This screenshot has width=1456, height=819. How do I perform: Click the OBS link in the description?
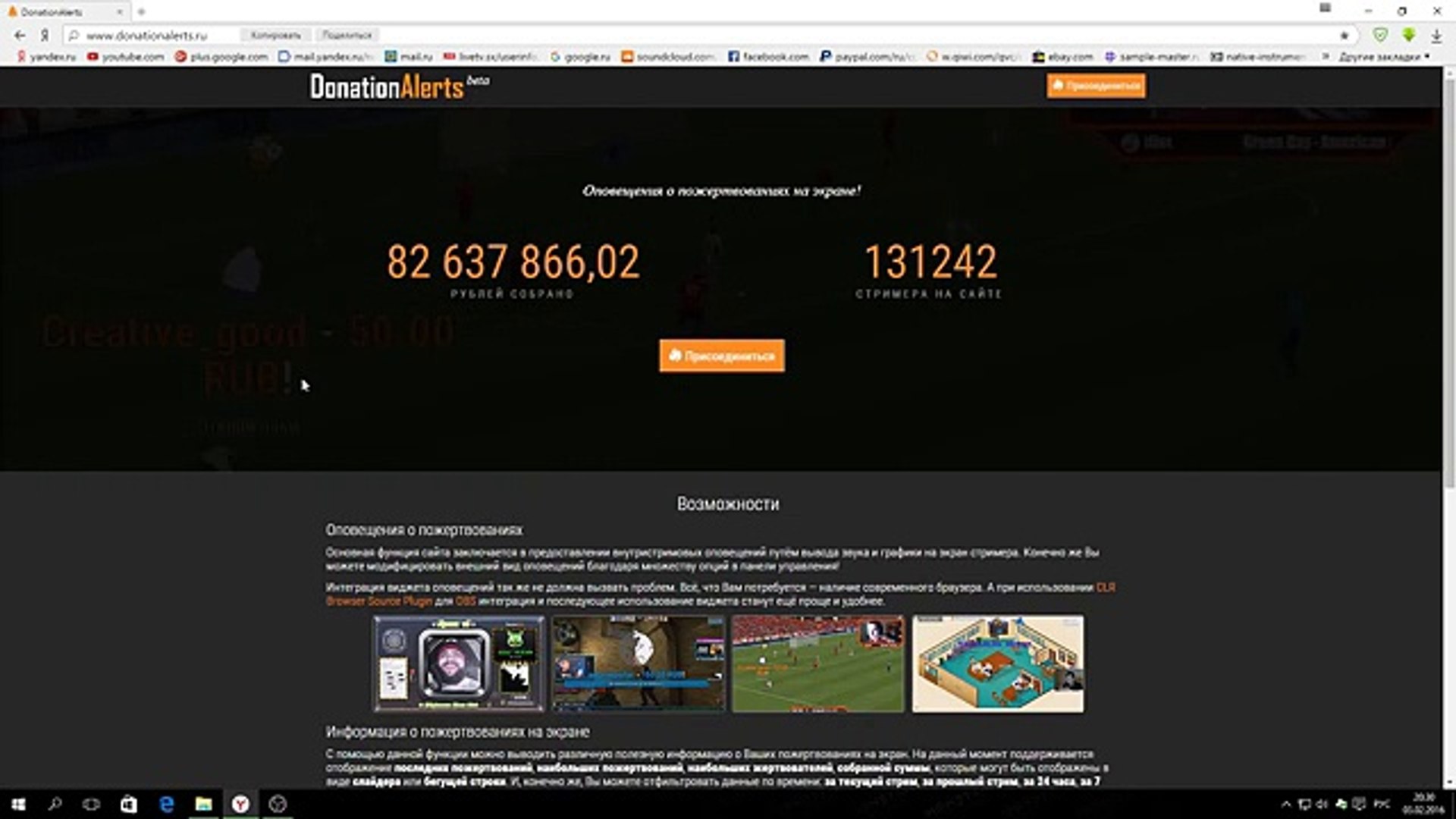[x=465, y=601]
